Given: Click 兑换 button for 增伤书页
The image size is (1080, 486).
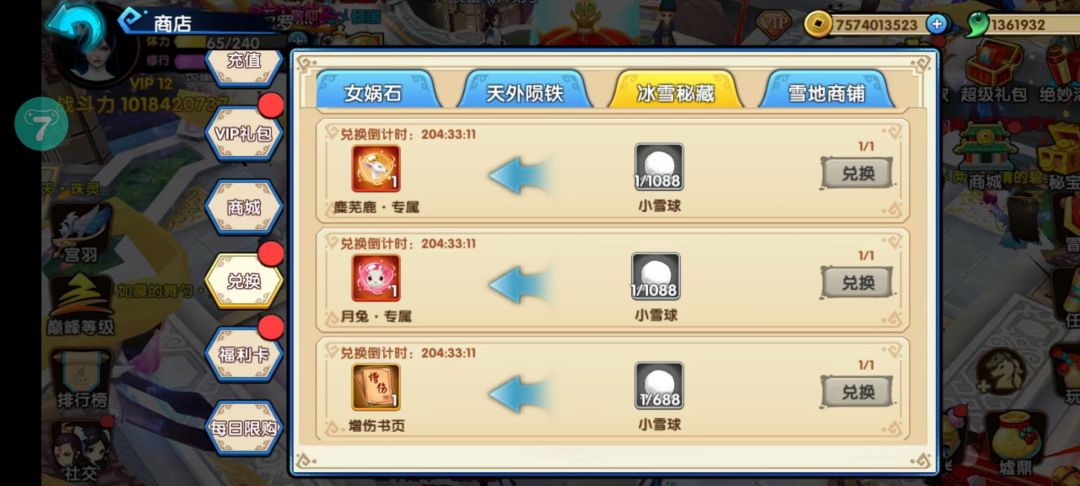Looking at the screenshot, I should [857, 392].
